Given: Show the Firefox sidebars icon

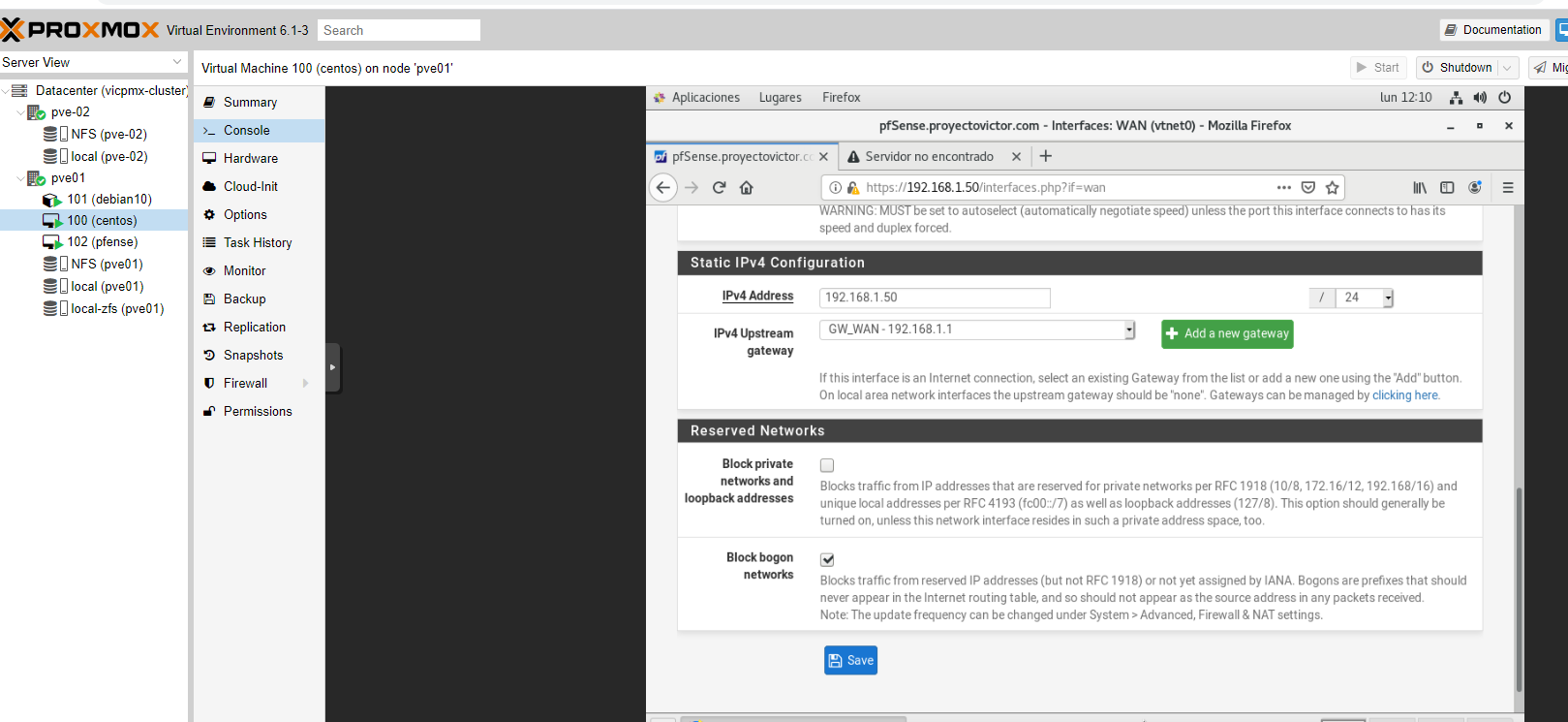Looking at the screenshot, I should pos(1447,188).
